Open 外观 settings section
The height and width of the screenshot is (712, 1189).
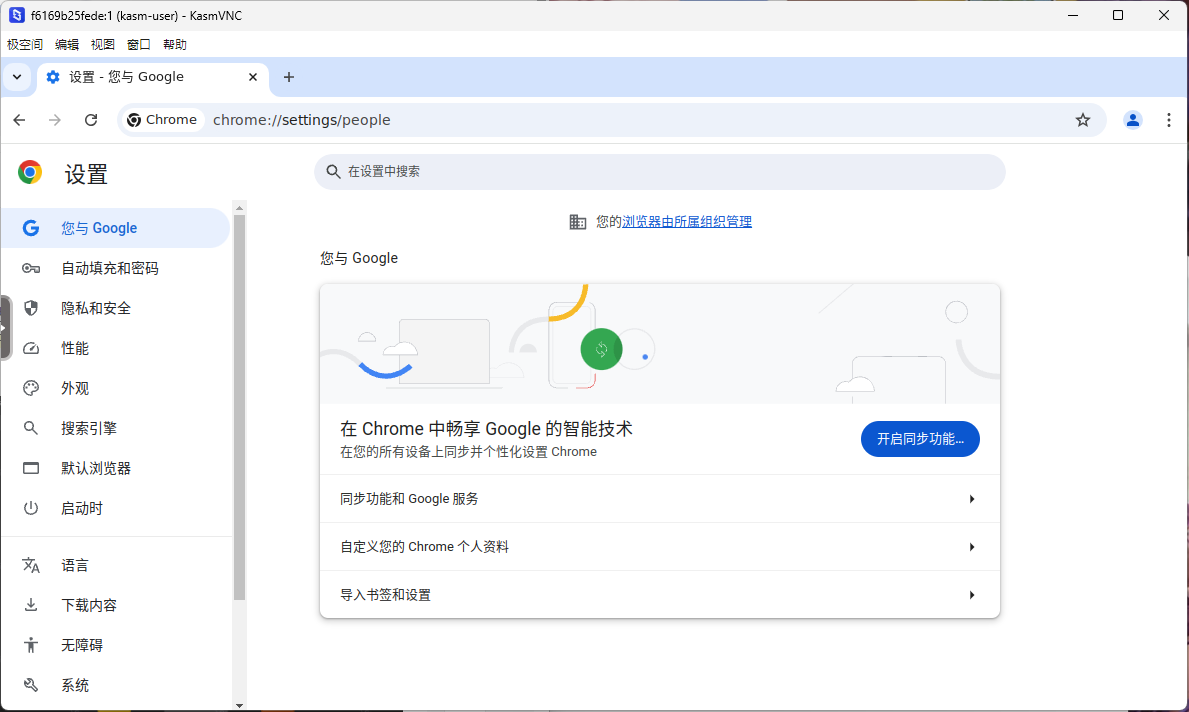pos(115,388)
